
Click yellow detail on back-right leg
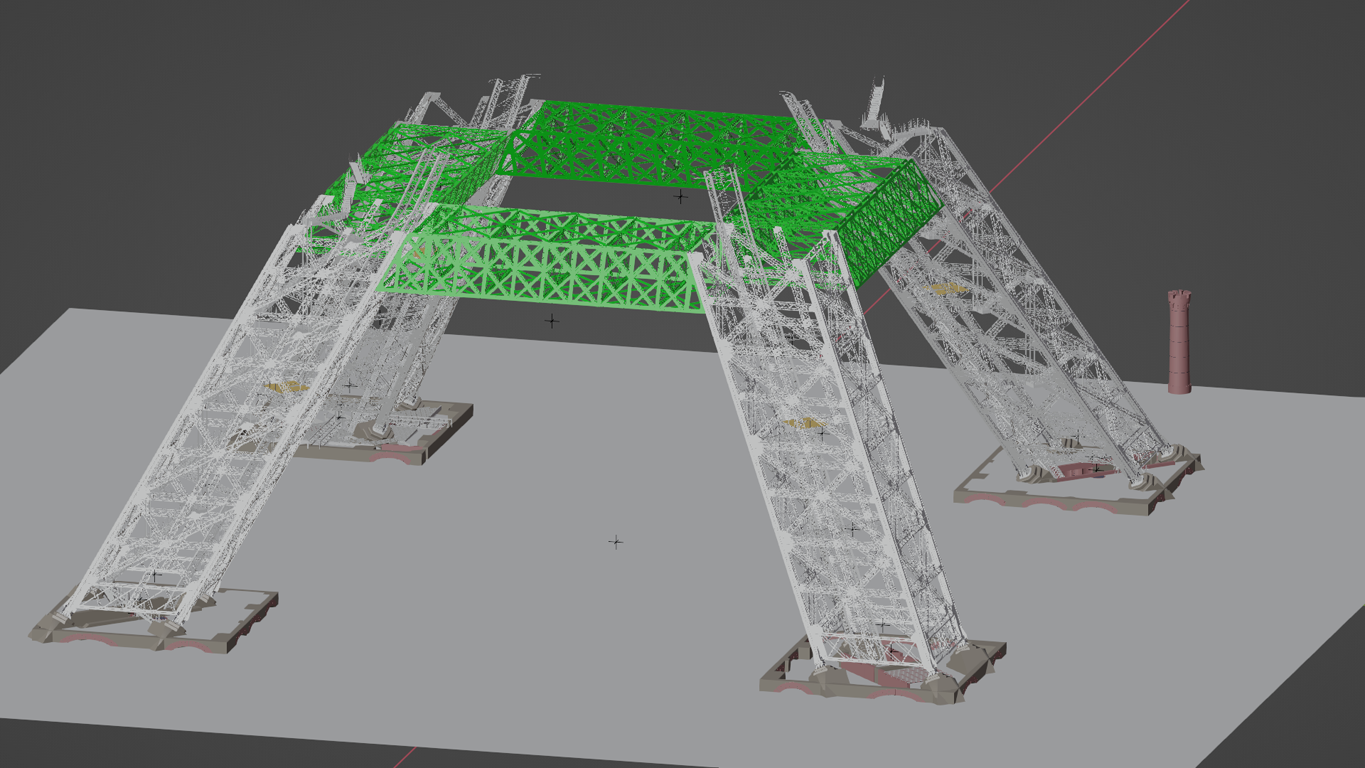click(x=945, y=289)
